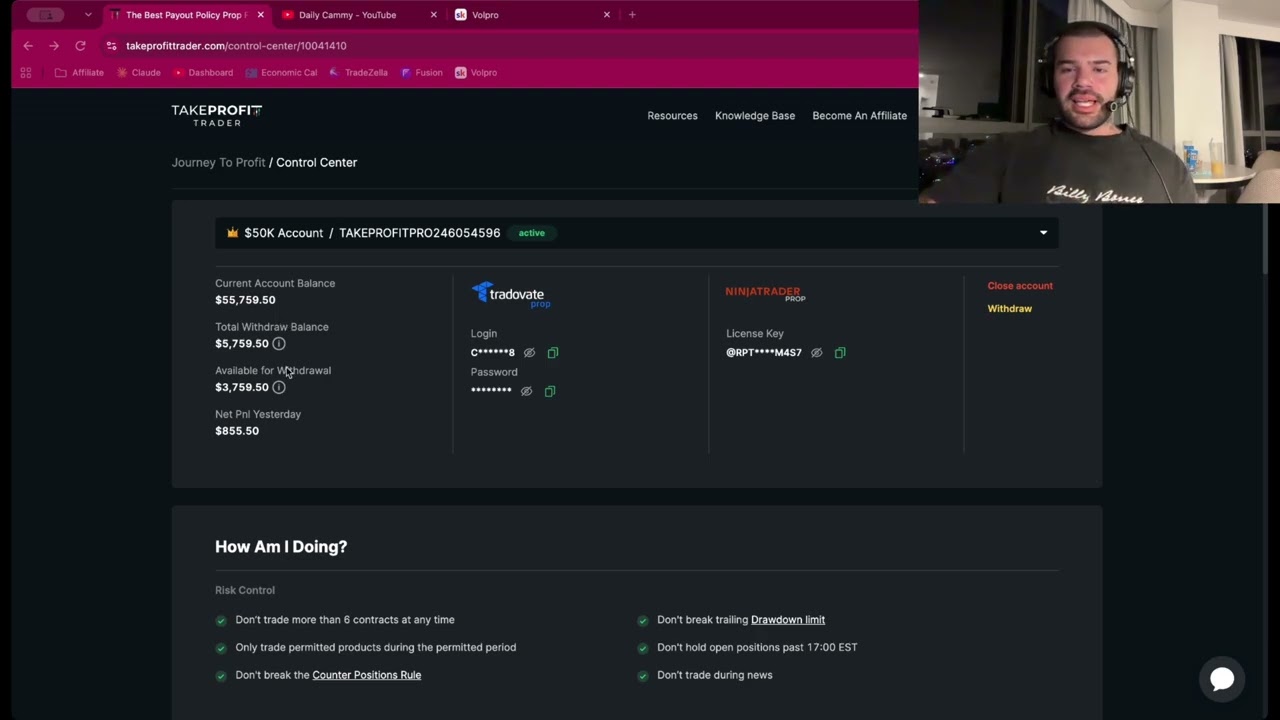
Task: Close the Daily Cammy YouTube tab
Action: (433, 15)
